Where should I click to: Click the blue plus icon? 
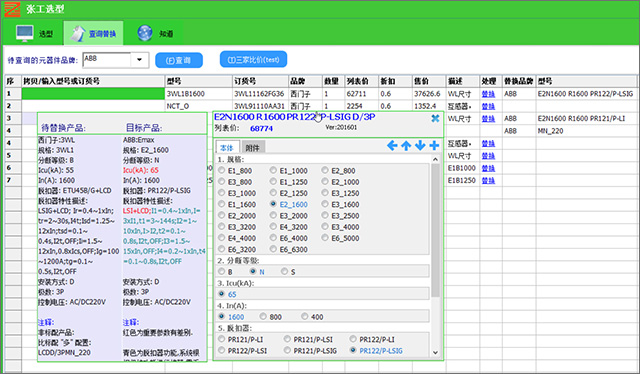pos(434,145)
